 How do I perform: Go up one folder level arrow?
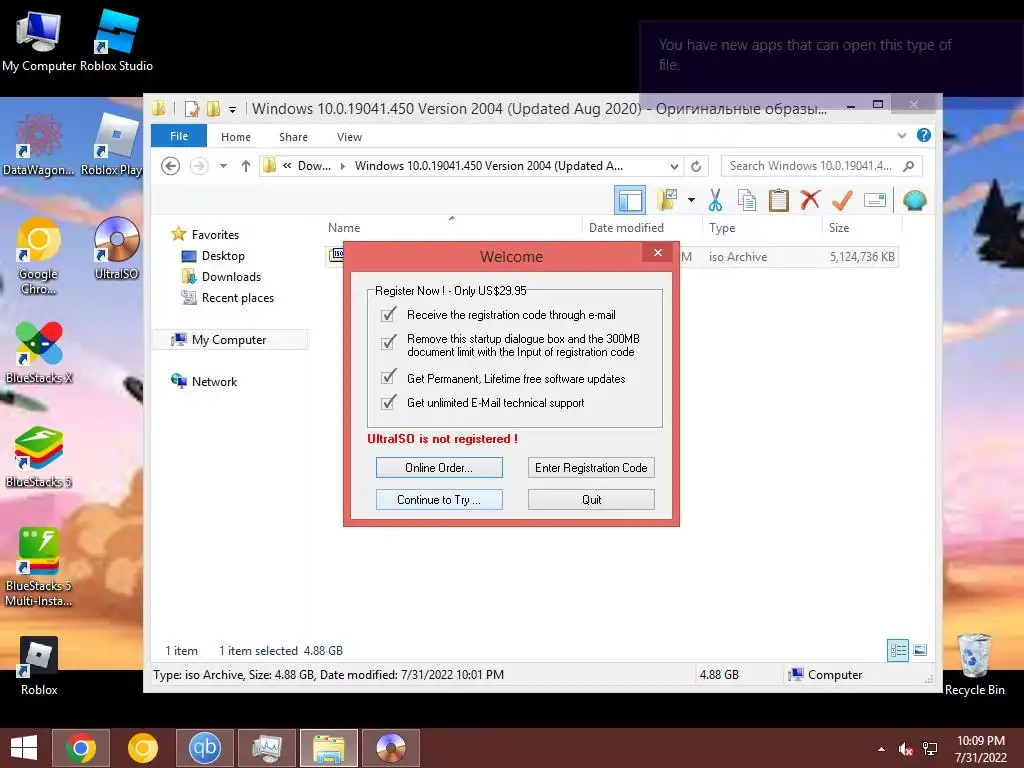click(246, 167)
